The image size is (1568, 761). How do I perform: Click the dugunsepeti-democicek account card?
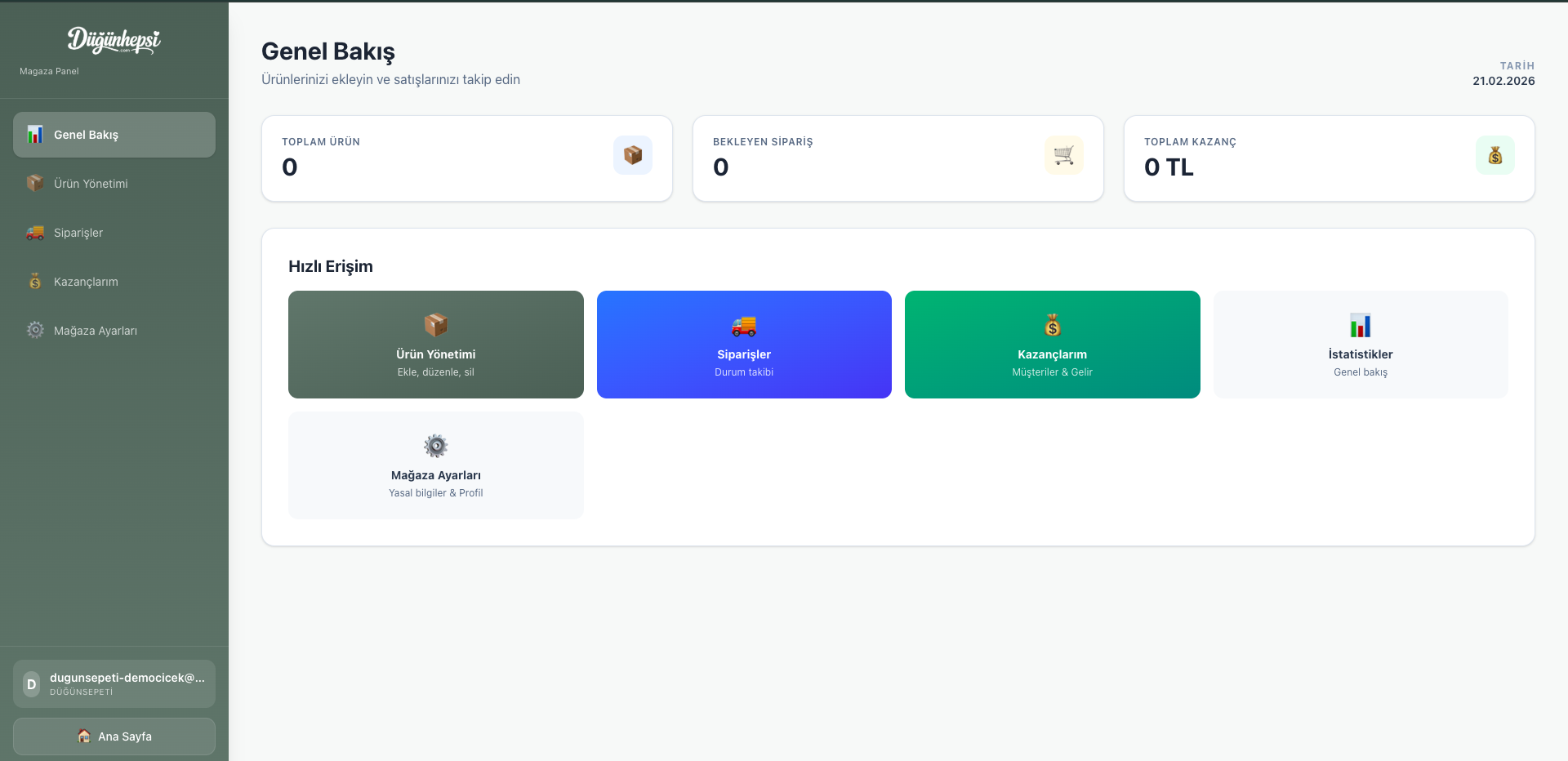114,684
